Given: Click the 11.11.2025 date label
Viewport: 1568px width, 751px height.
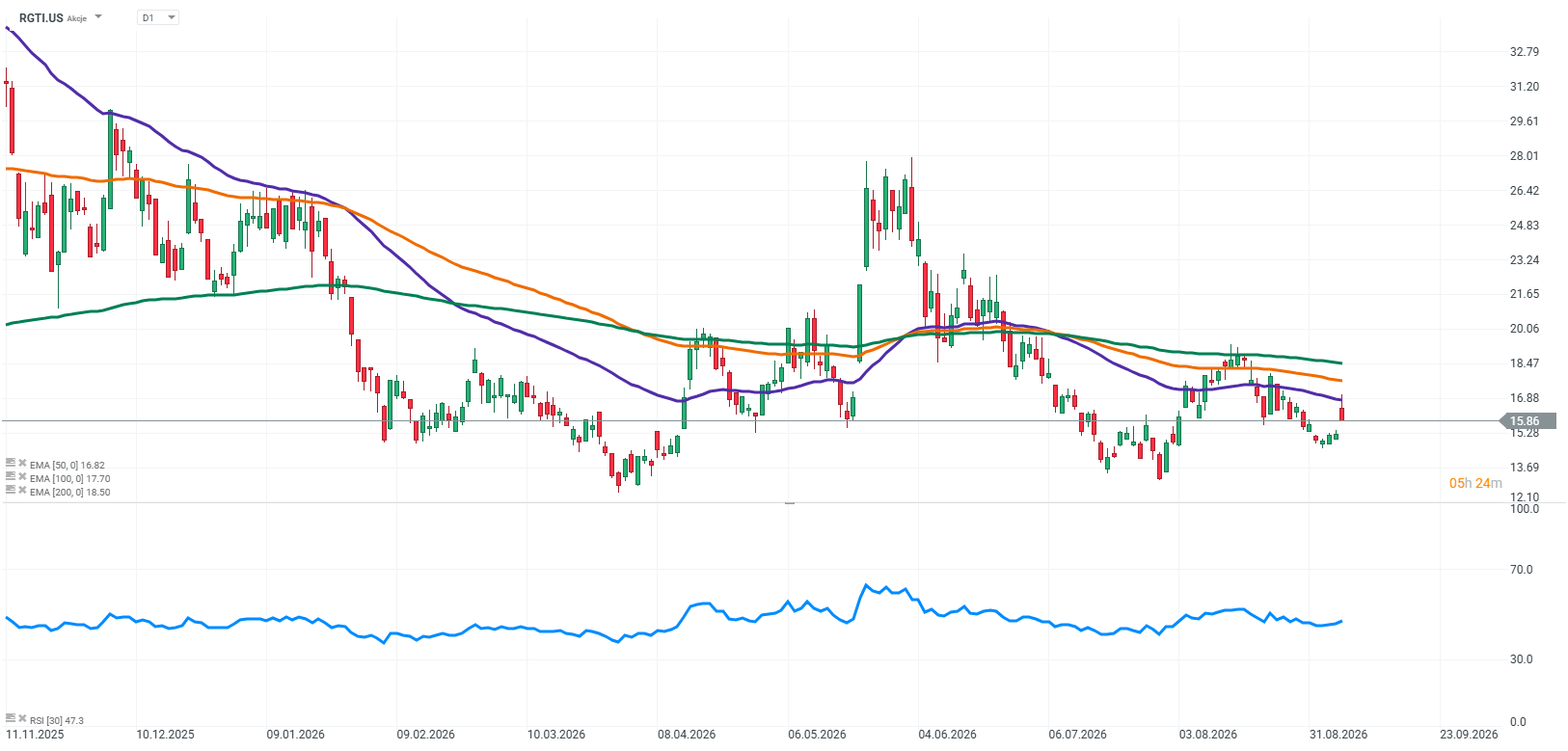Looking at the screenshot, I should [35, 735].
